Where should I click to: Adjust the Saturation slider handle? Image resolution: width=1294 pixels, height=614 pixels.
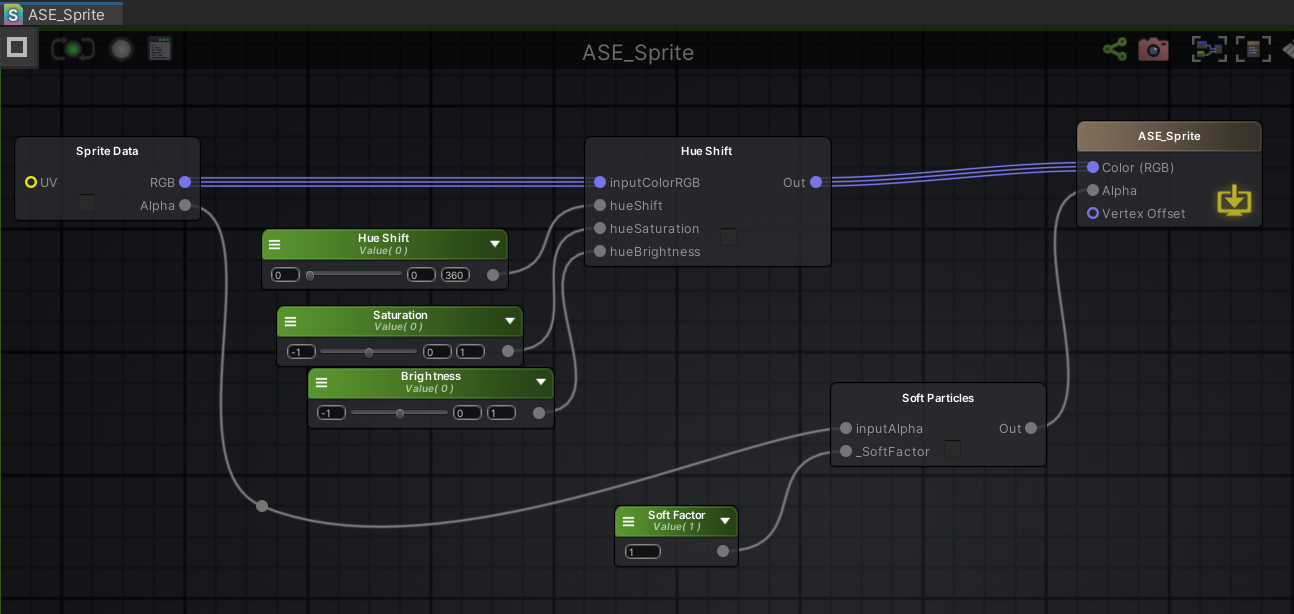(369, 352)
